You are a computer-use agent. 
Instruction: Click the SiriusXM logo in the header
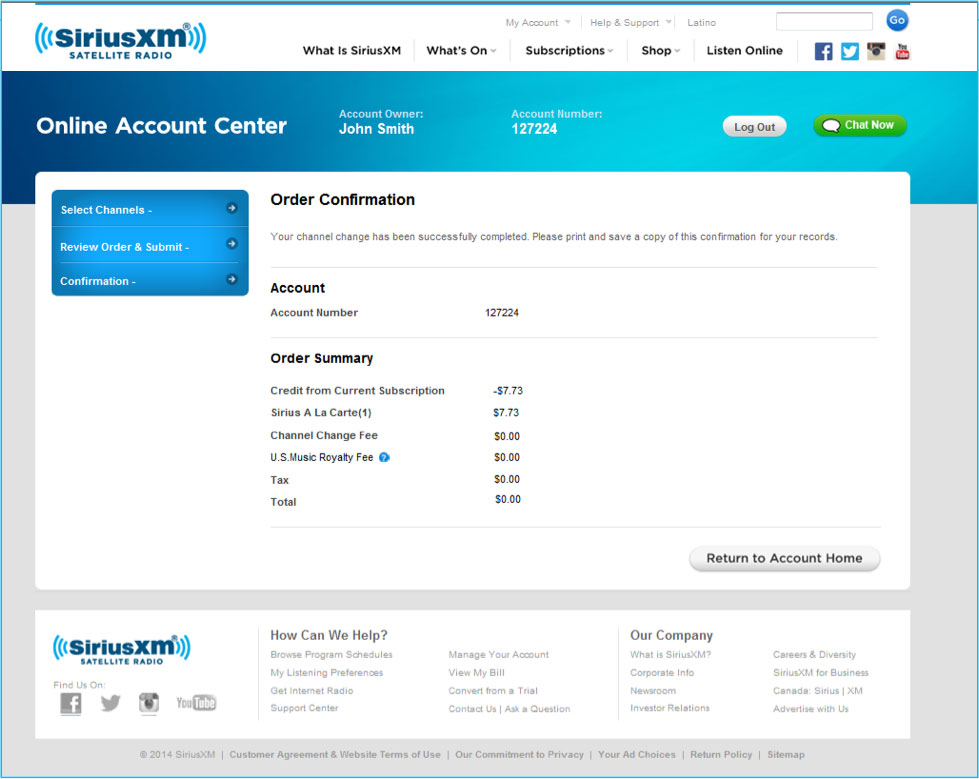click(x=121, y=41)
